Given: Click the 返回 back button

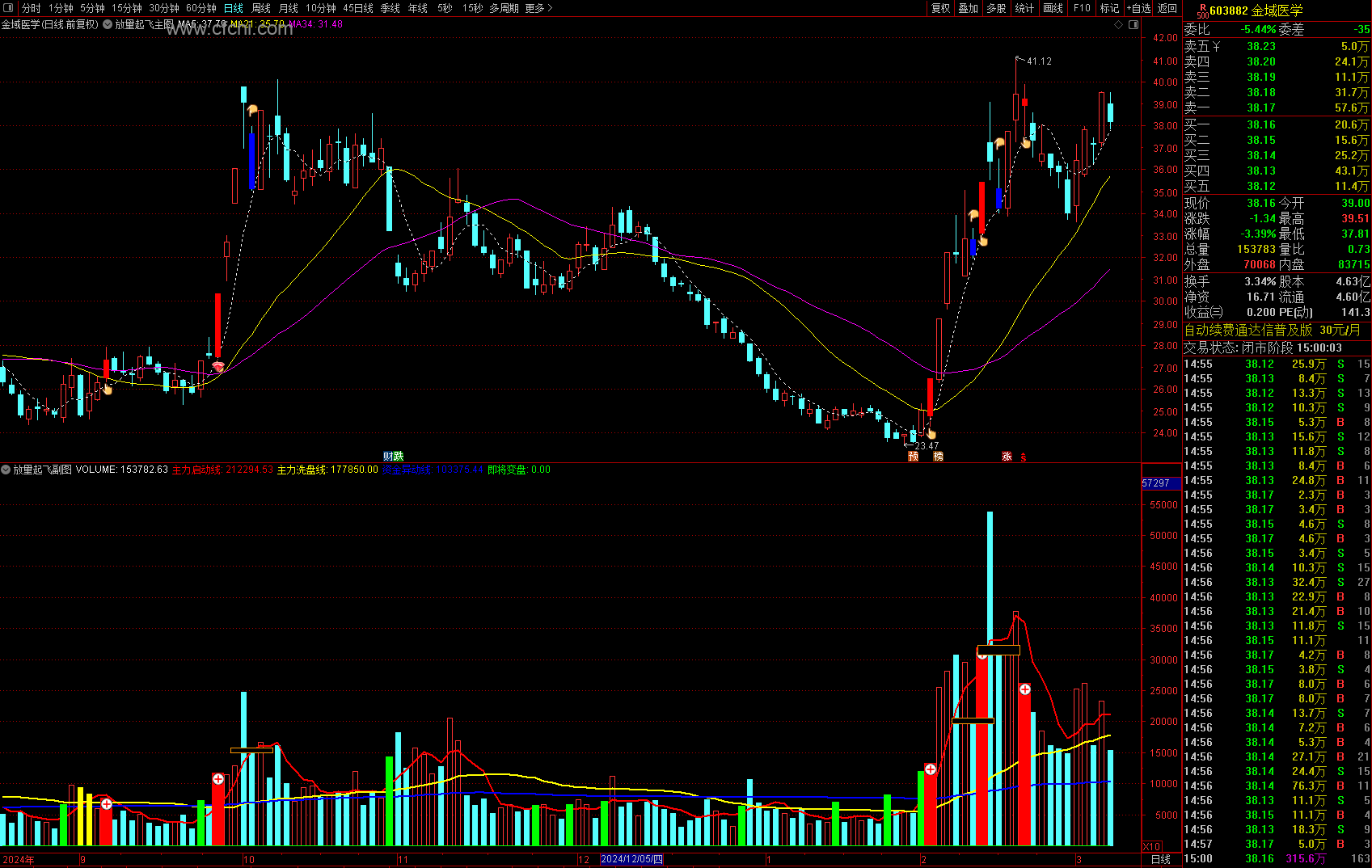Looking at the screenshot, I should [1167, 8].
